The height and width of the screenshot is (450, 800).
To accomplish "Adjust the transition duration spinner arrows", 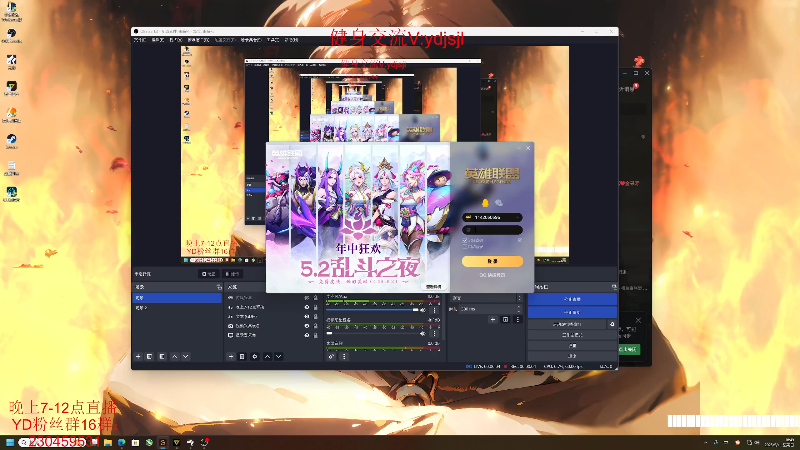I will pyautogui.click(x=518, y=309).
